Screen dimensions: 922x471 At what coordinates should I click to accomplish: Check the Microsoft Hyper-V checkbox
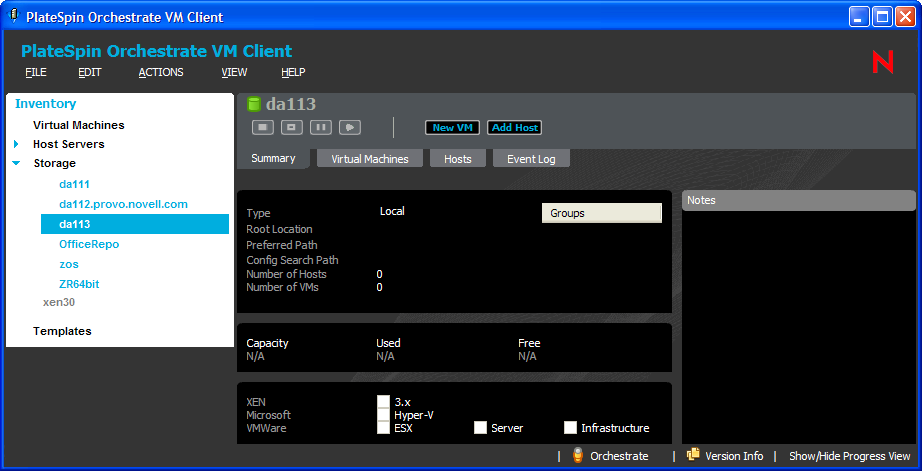383,415
